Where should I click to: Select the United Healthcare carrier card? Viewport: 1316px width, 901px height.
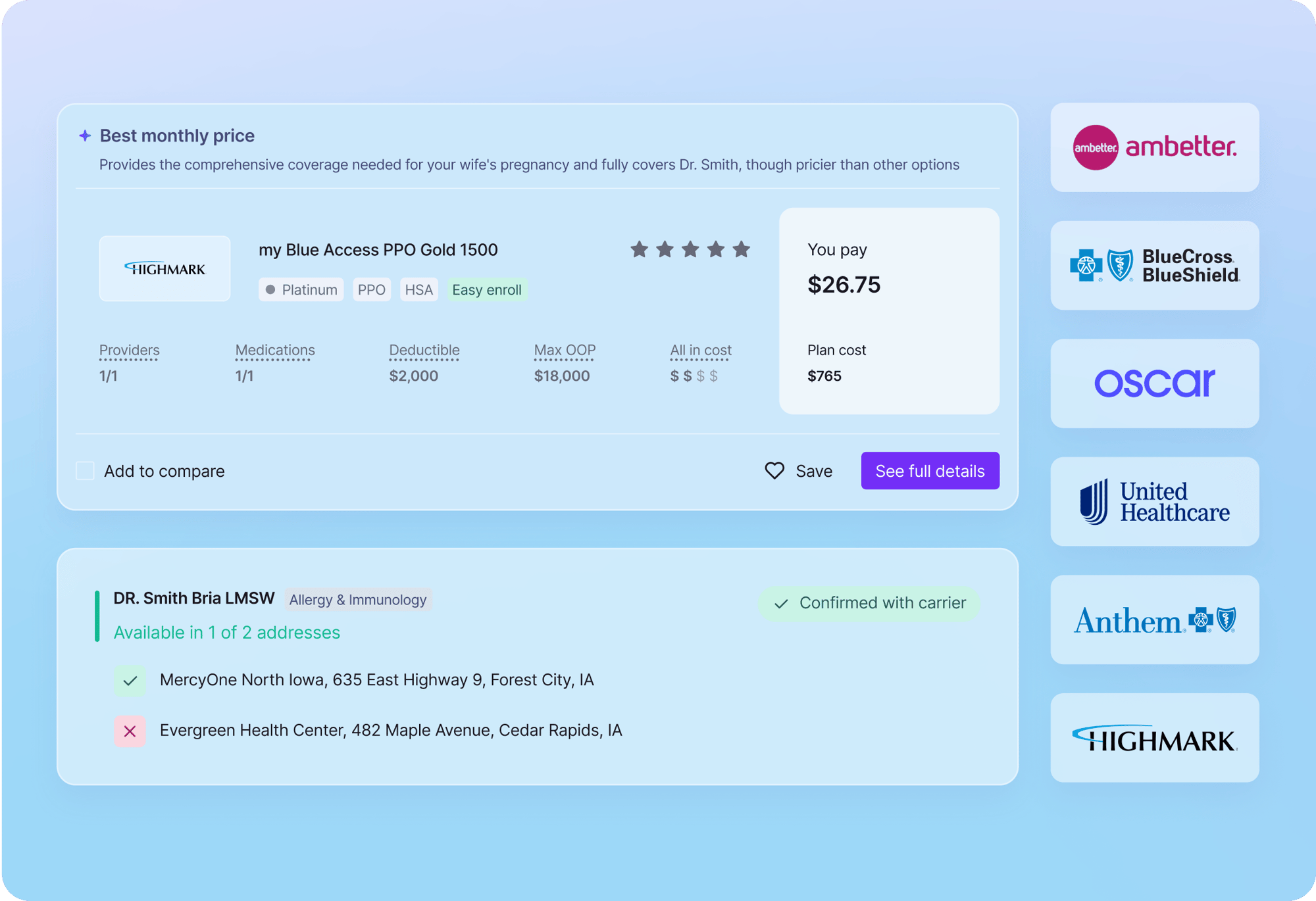coord(1155,502)
